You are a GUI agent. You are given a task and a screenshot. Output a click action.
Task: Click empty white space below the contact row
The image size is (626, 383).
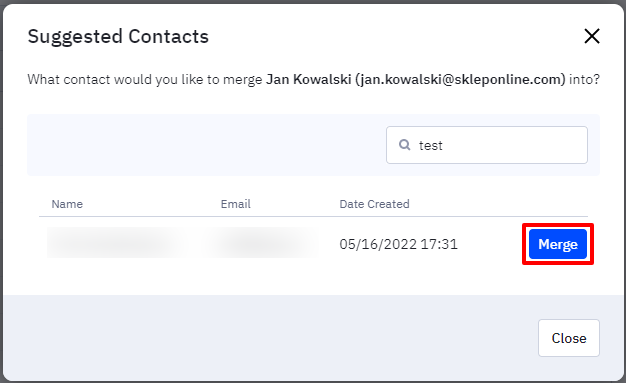coord(279,280)
